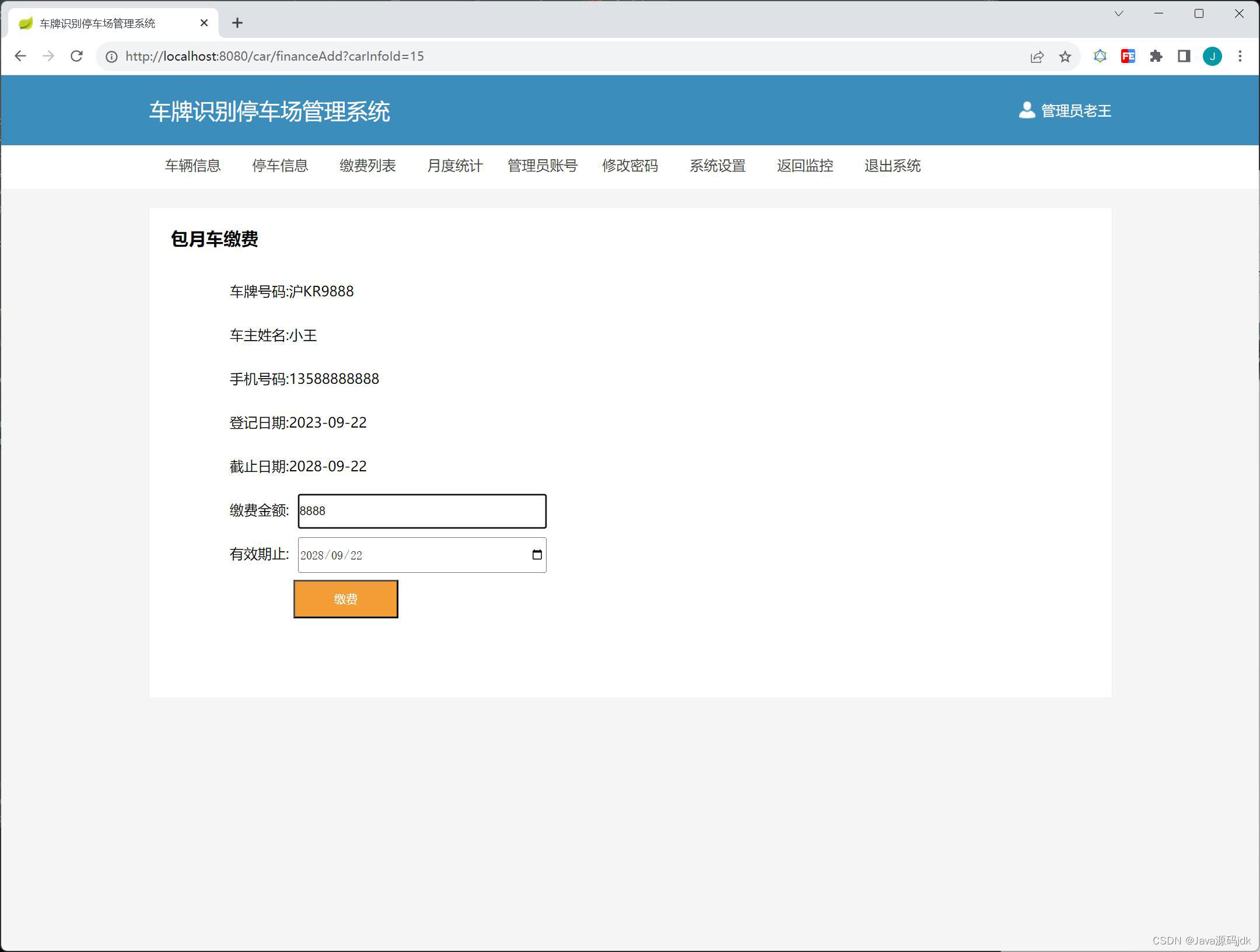Click the share page icon
Image resolution: width=1260 pixels, height=952 pixels.
point(1037,57)
